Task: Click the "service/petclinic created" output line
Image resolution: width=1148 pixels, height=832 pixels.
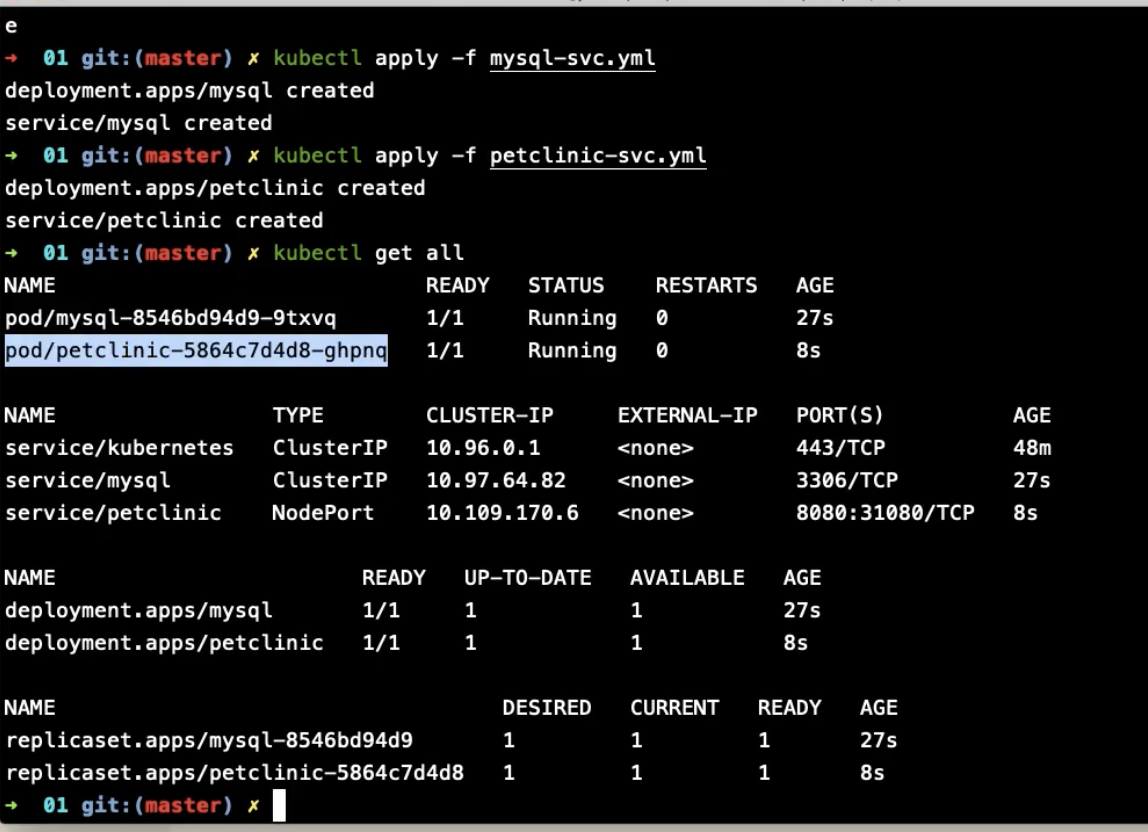Action: coord(164,220)
